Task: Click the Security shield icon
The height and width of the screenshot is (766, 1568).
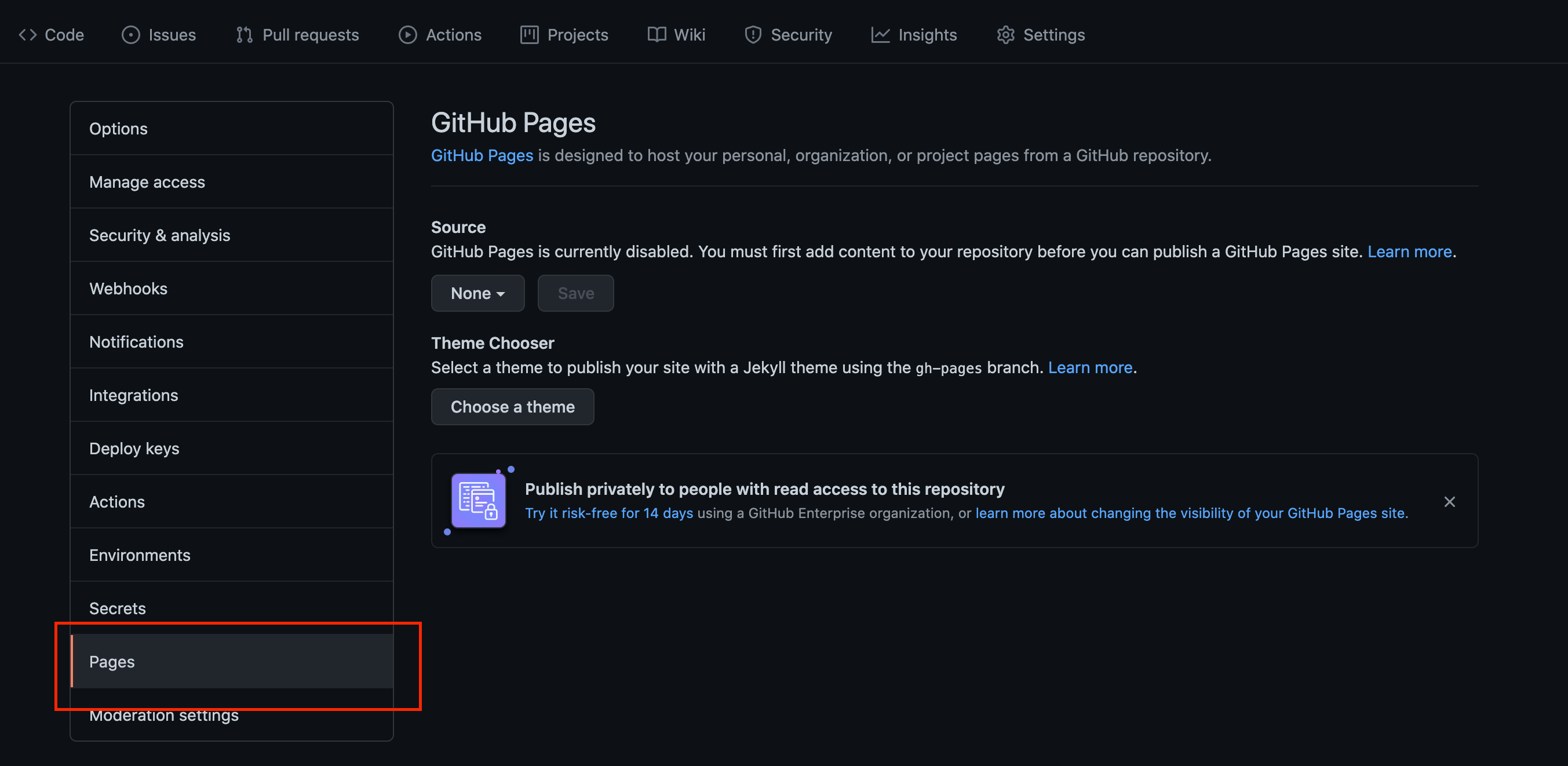Action: 753,35
